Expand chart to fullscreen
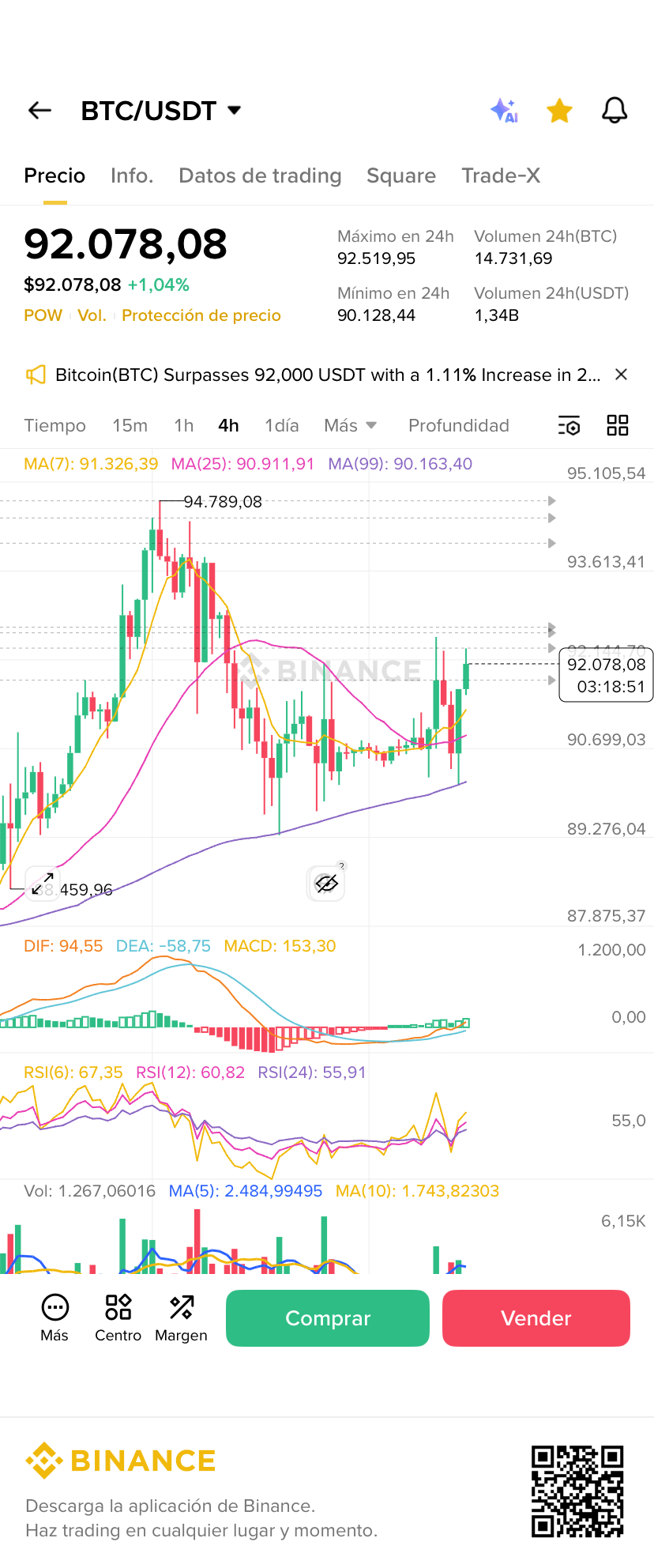Viewport: 654px width, 1568px height. [x=43, y=884]
